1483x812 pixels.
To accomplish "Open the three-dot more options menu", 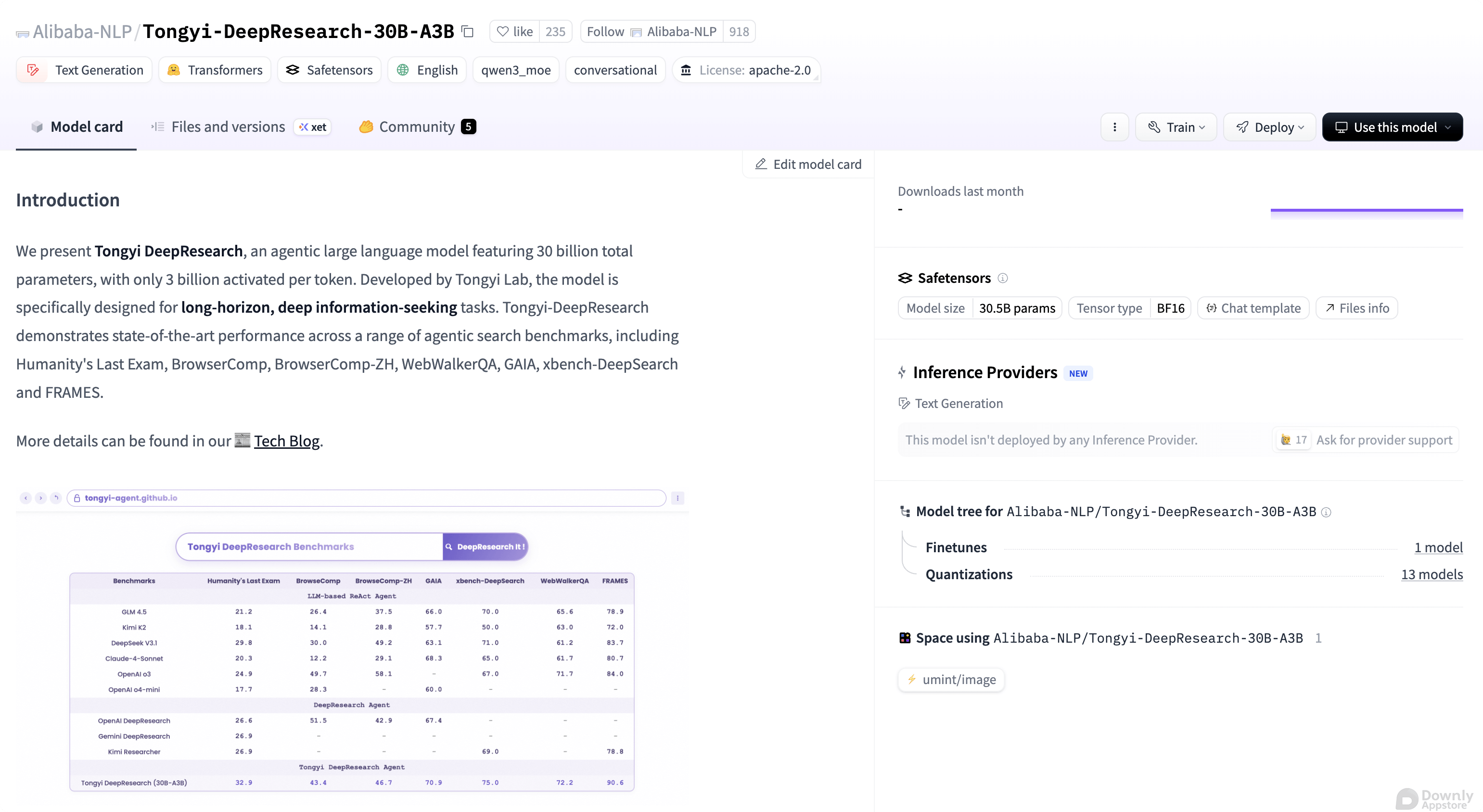I will click(1114, 127).
